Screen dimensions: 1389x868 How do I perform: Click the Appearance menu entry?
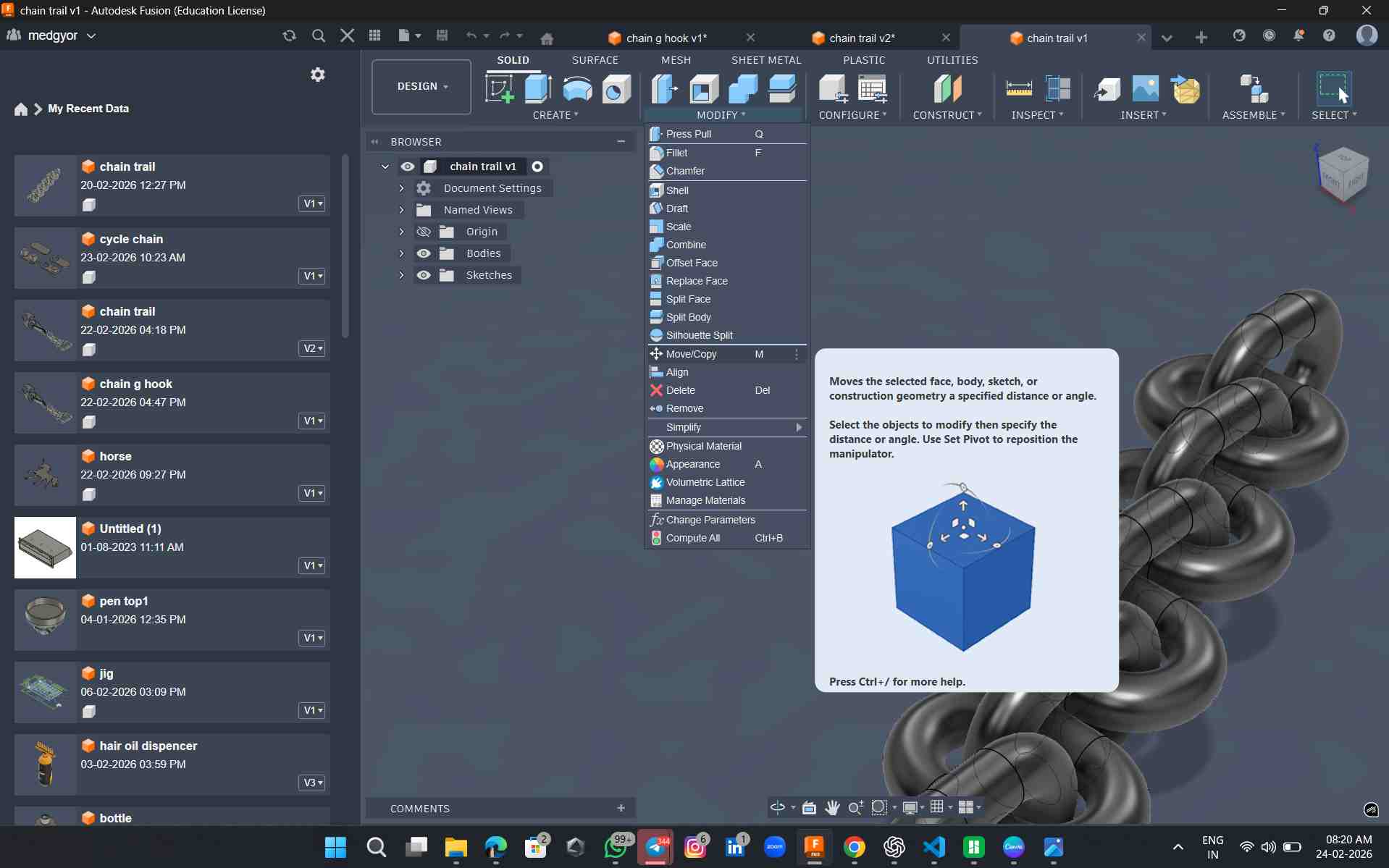tap(726, 464)
